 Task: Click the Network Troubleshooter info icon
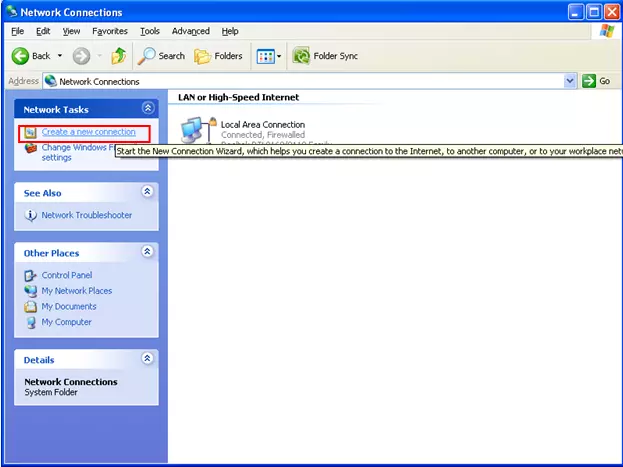(x=31, y=215)
